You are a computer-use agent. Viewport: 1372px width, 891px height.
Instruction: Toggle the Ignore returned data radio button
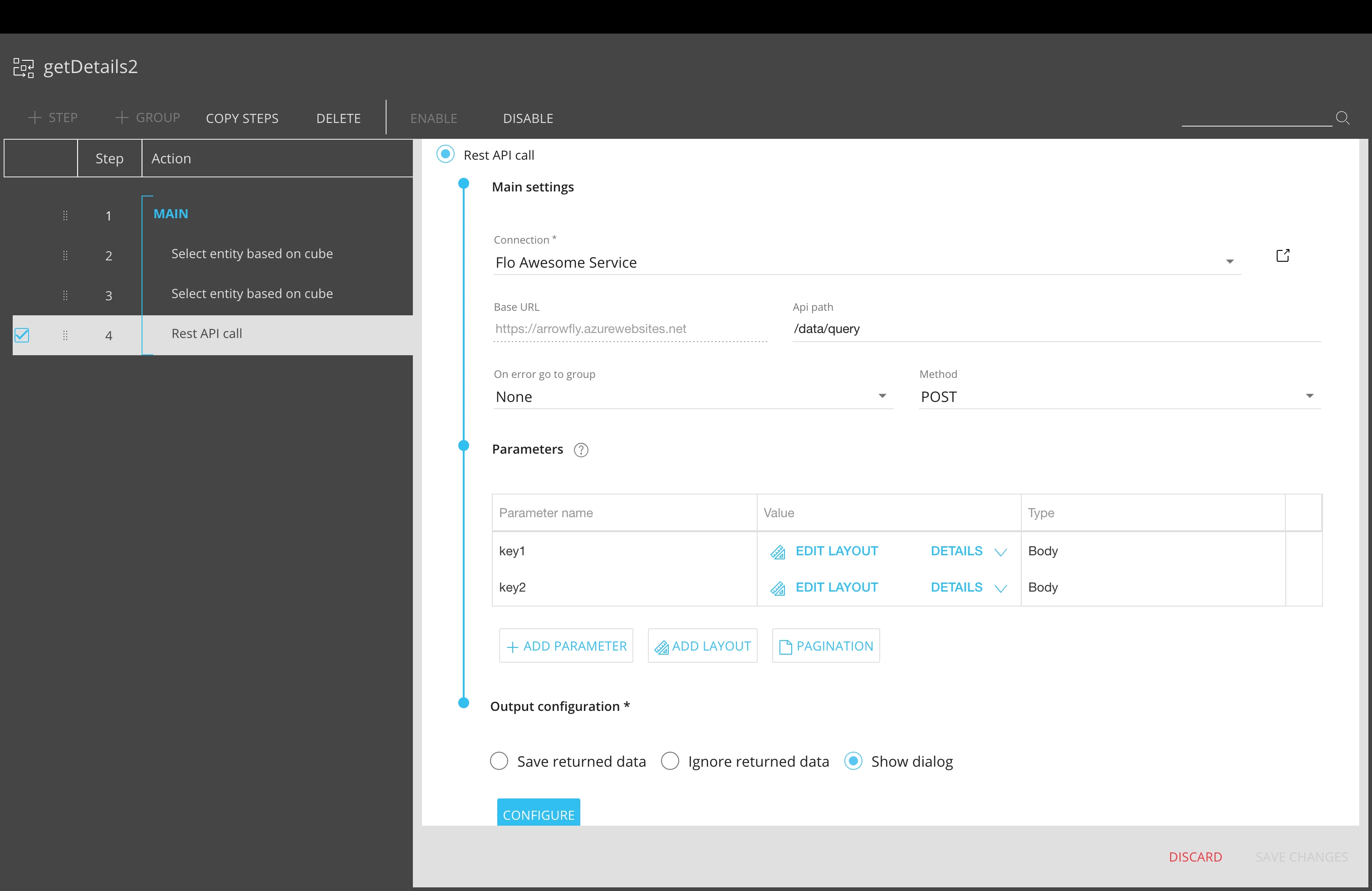(x=670, y=761)
